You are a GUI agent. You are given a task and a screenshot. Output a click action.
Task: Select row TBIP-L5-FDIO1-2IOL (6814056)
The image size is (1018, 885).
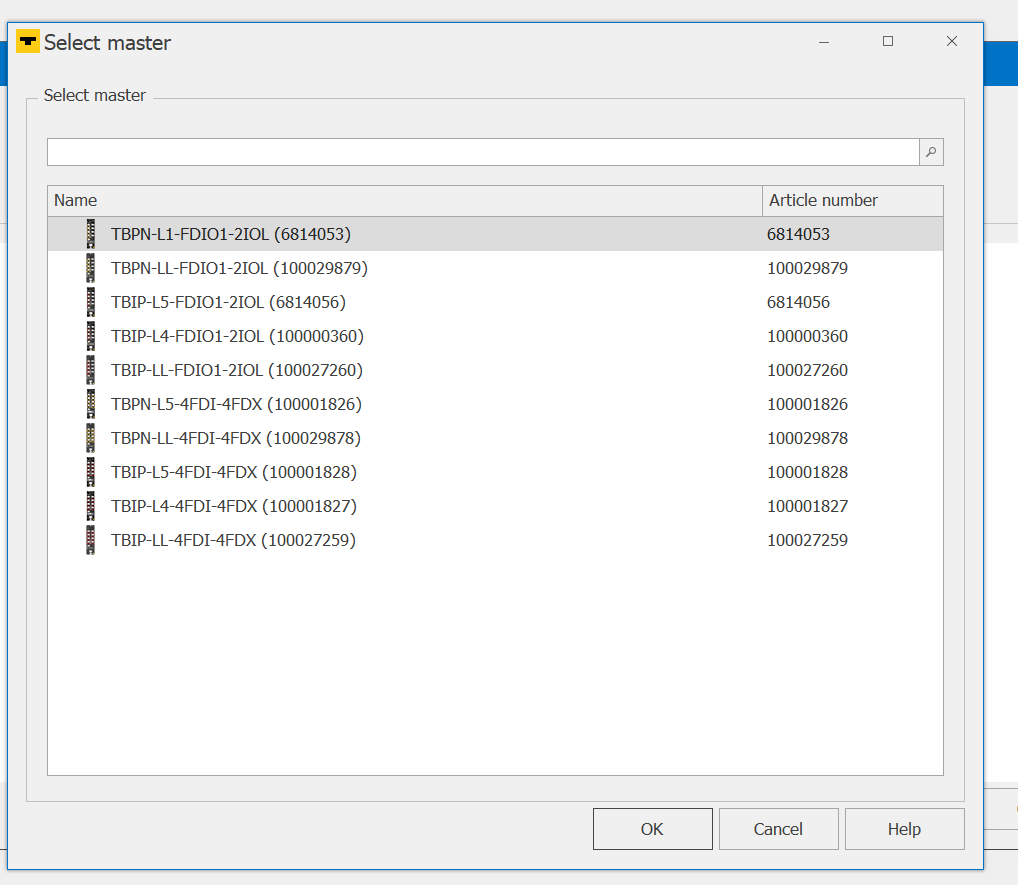495,302
